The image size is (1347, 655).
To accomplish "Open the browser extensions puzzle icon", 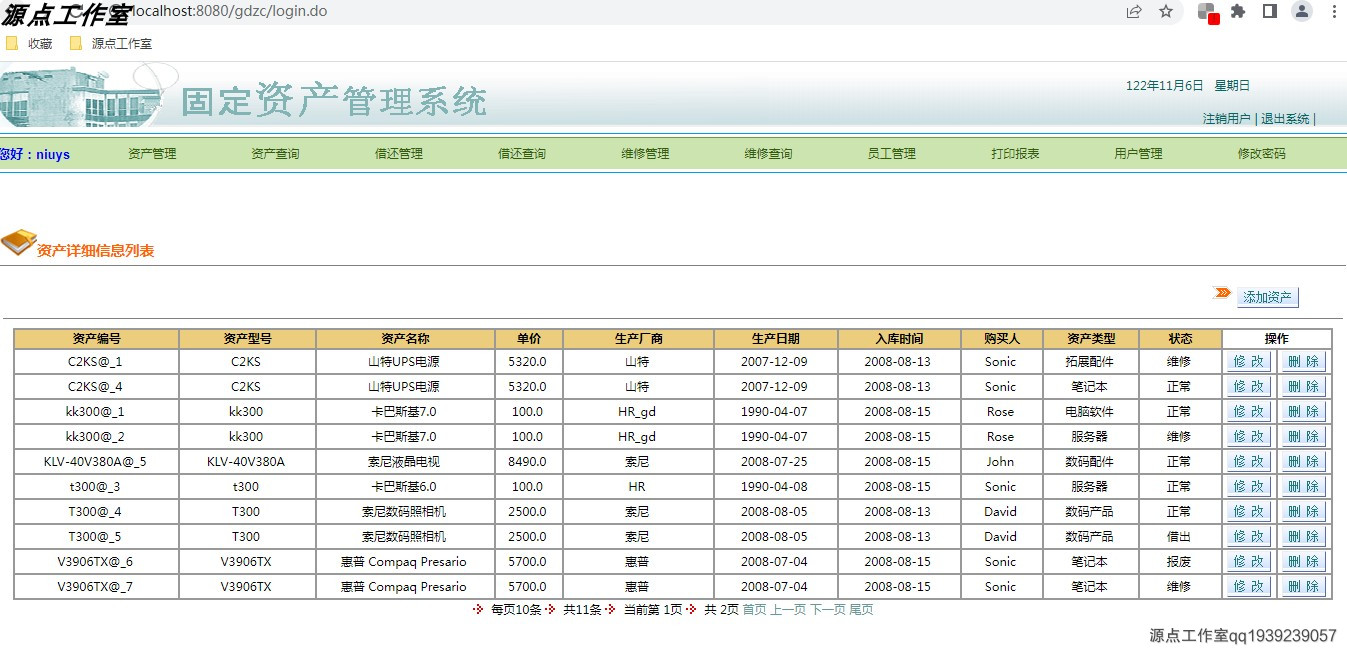I will (1239, 12).
